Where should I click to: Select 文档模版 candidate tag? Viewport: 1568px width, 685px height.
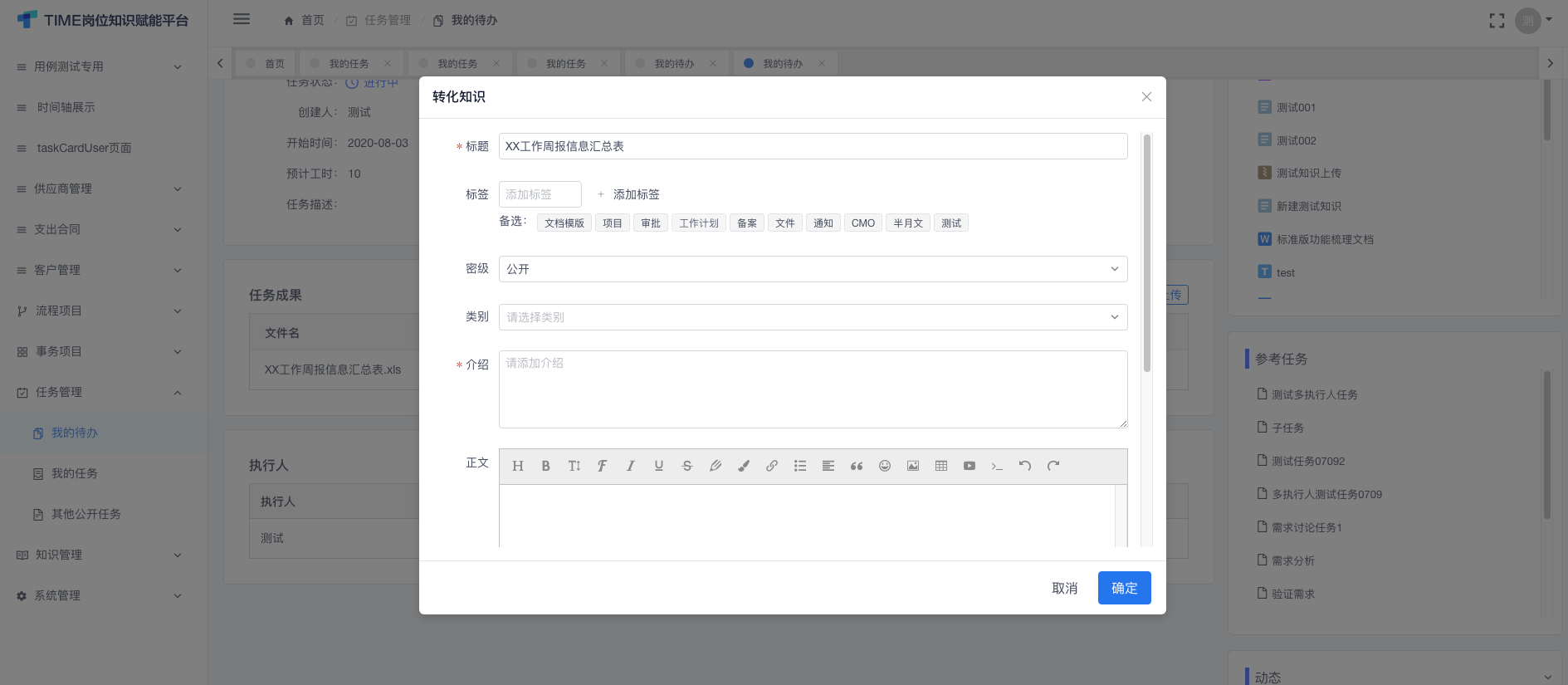[564, 223]
